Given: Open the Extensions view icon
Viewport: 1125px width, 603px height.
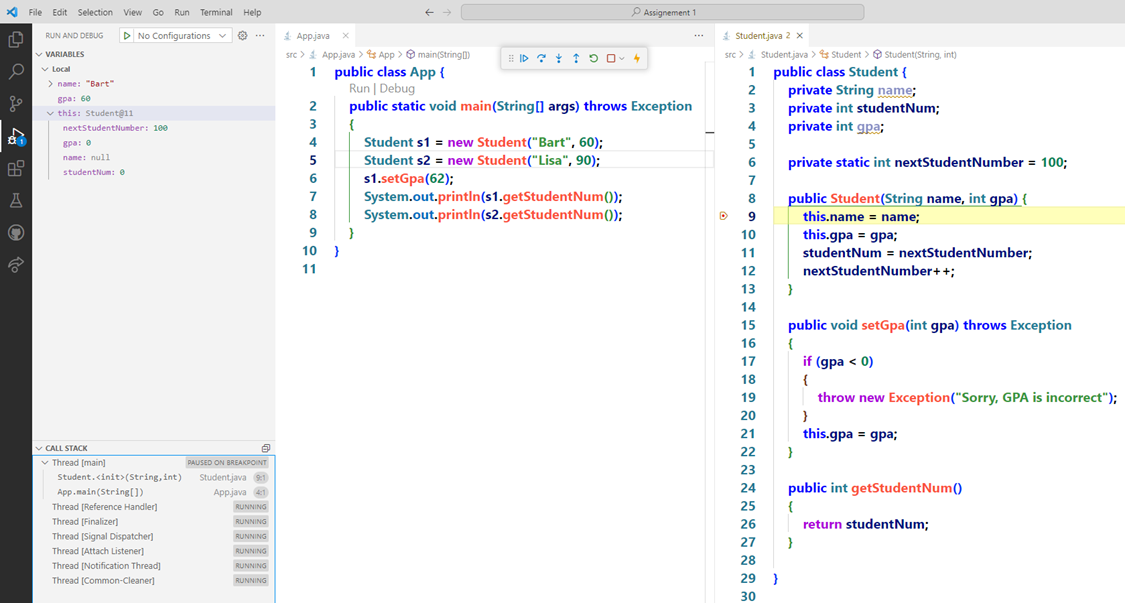Looking at the screenshot, I should pos(14,168).
